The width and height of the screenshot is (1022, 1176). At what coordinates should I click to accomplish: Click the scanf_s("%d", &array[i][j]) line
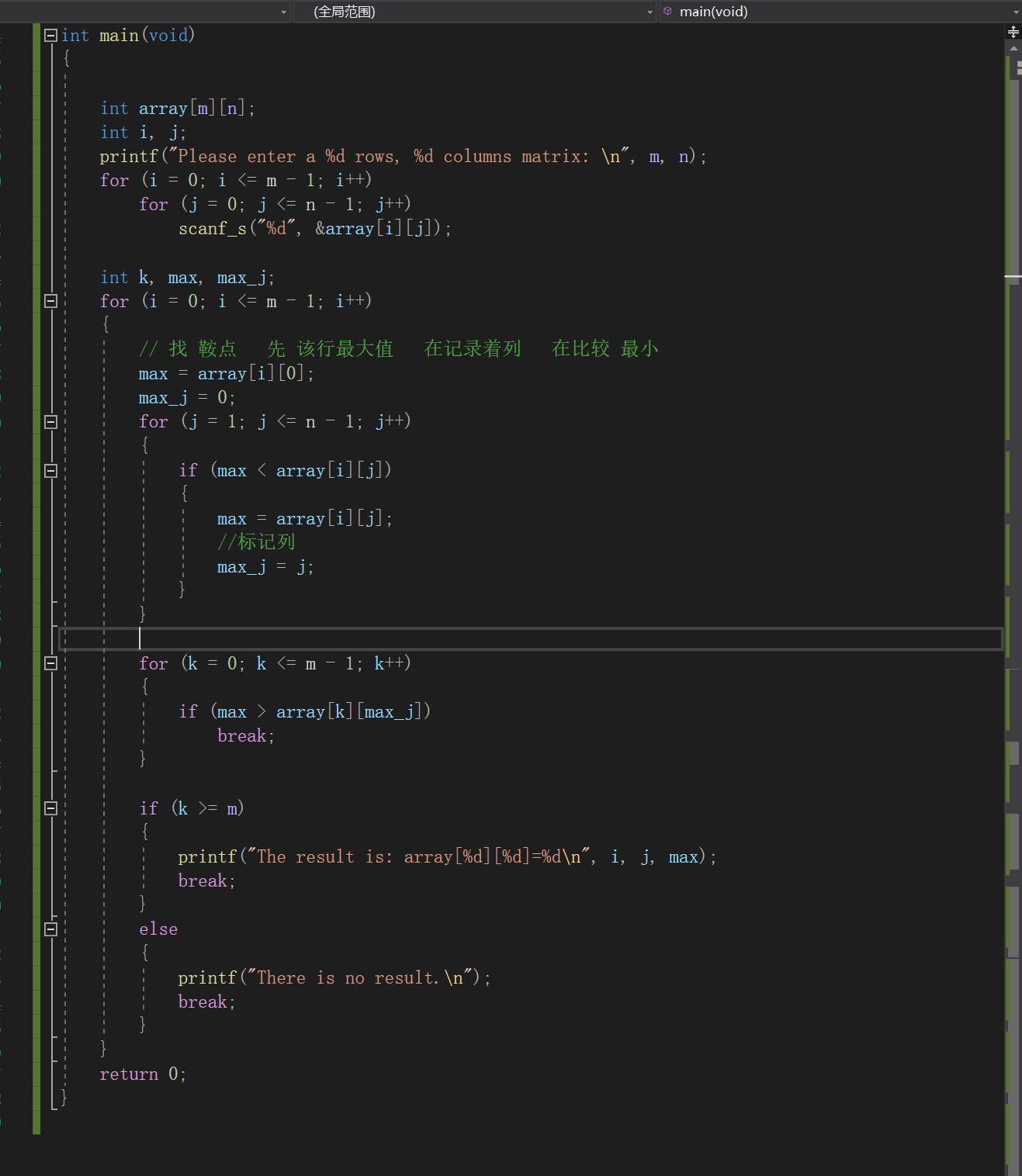coord(315,228)
